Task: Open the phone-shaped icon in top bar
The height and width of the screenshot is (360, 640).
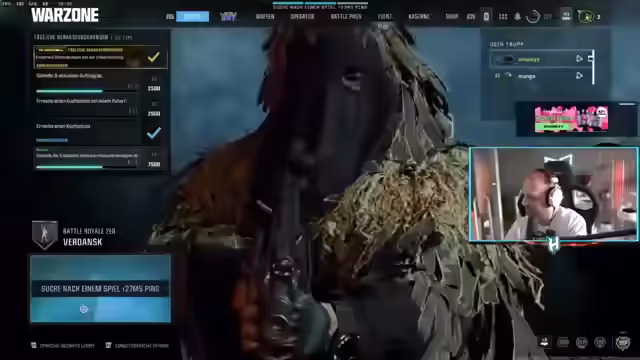Action: pos(486,17)
